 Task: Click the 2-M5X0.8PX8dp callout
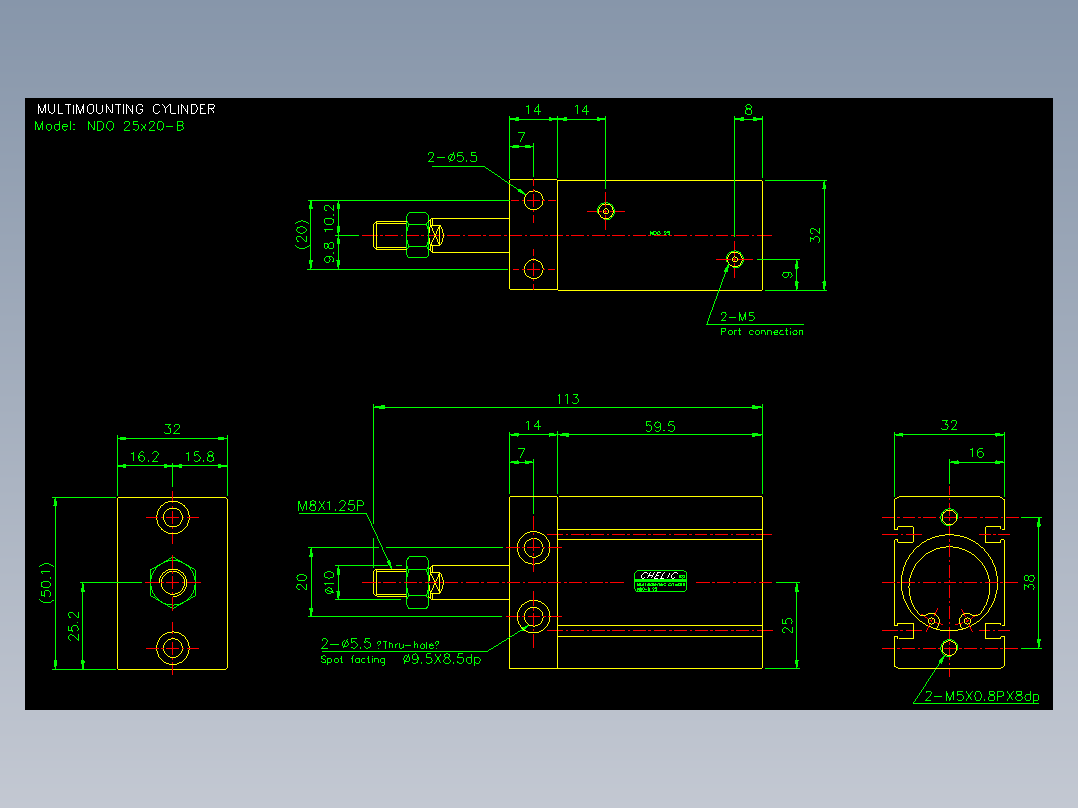pyautogui.click(x=982, y=696)
